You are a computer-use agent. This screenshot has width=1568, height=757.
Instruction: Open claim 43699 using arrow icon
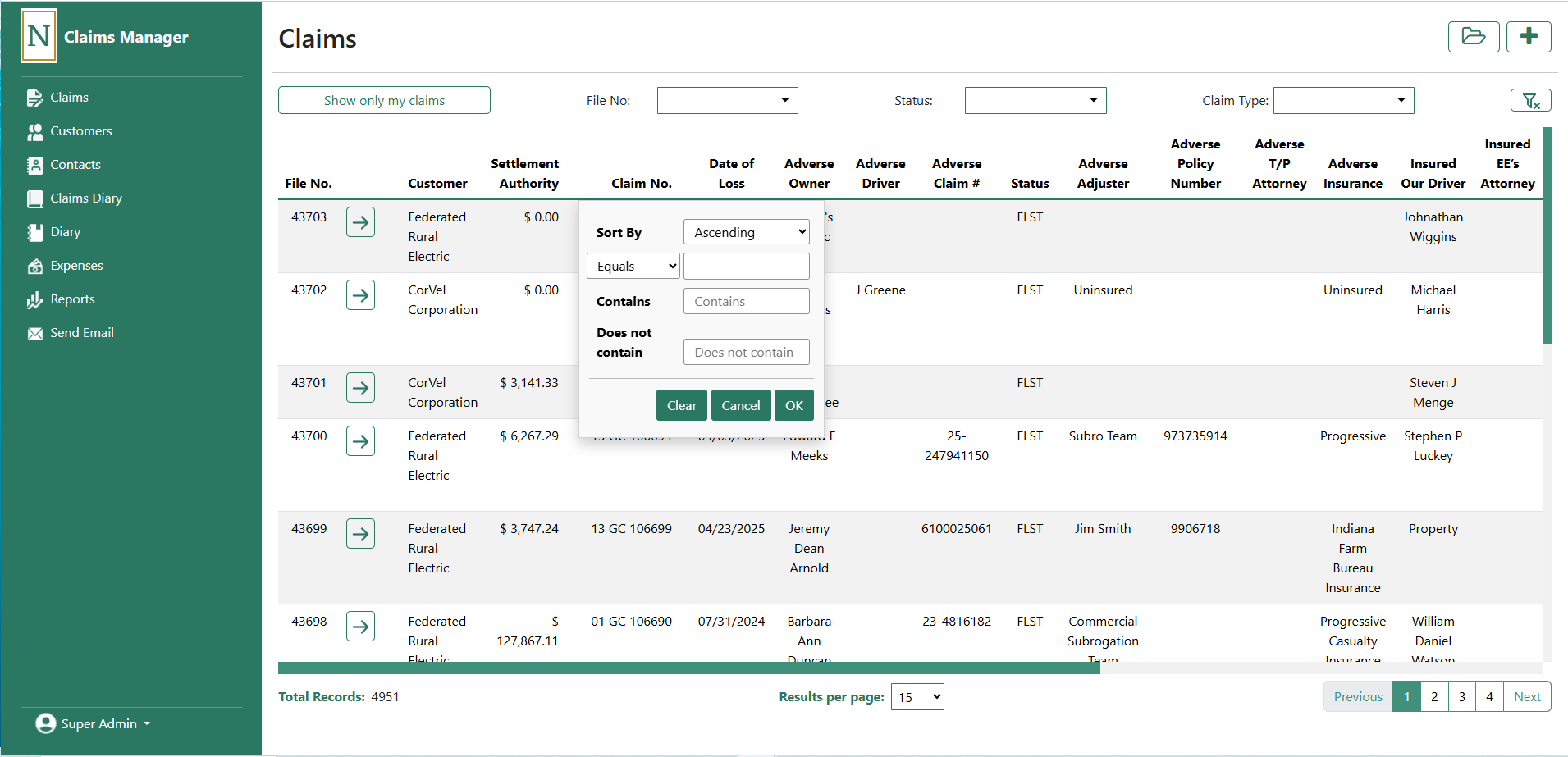coord(360,534)
